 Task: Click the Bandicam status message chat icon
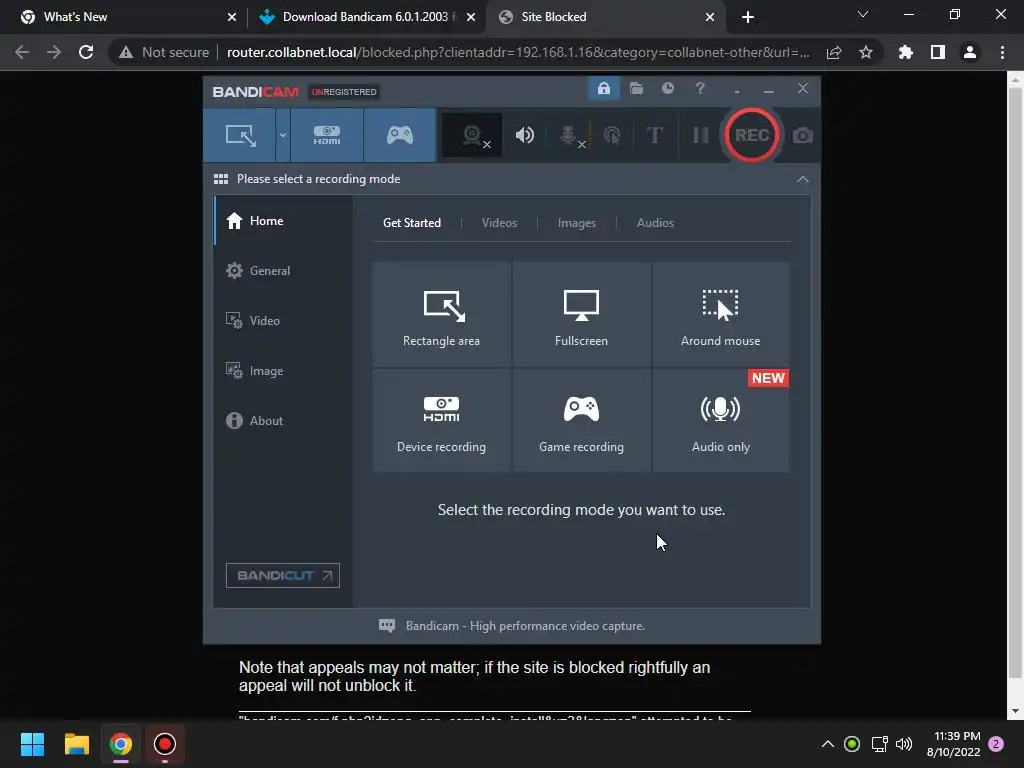pyautogui.click(x=387, y=626)
